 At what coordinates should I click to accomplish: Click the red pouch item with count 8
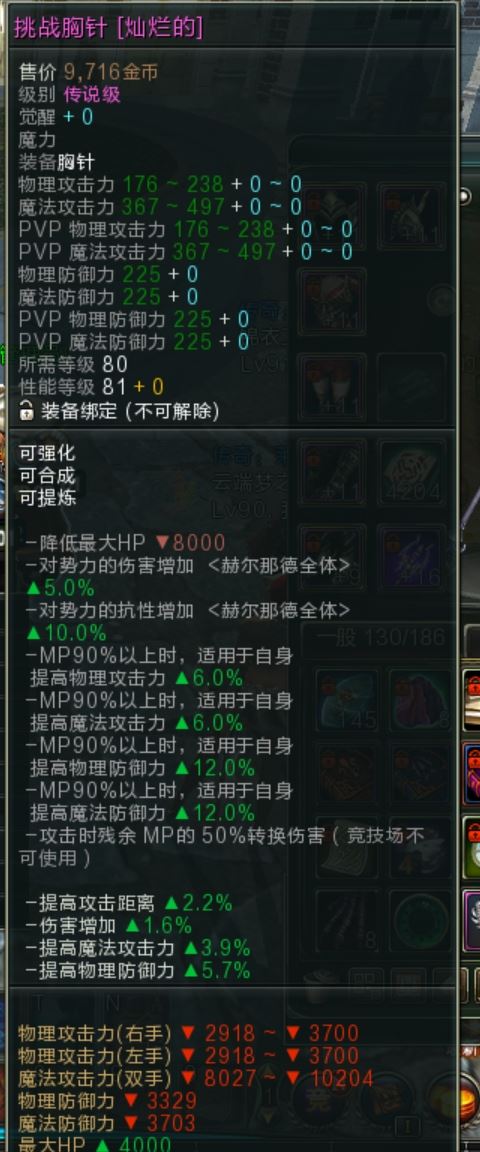tap(420, 700)
